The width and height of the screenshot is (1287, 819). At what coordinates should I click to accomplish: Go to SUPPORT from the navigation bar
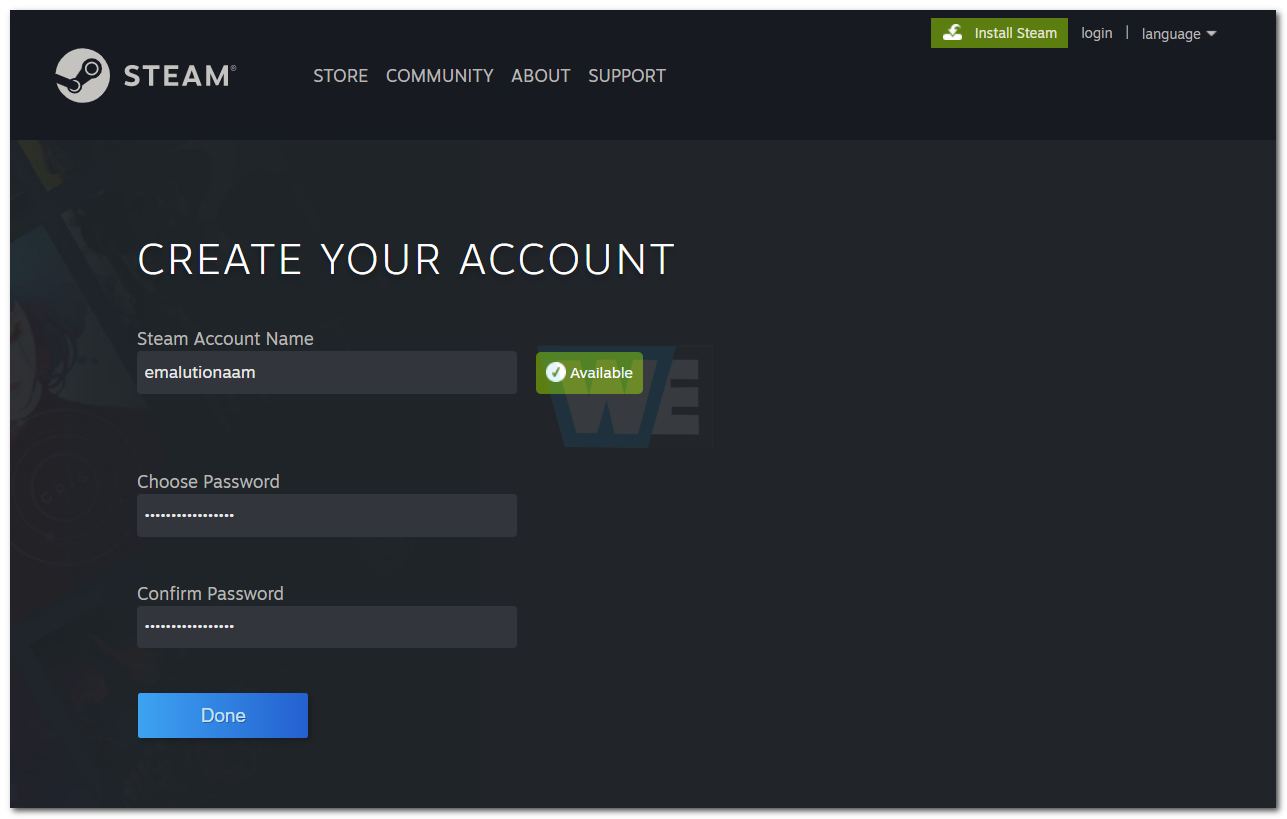click(626, 75)
